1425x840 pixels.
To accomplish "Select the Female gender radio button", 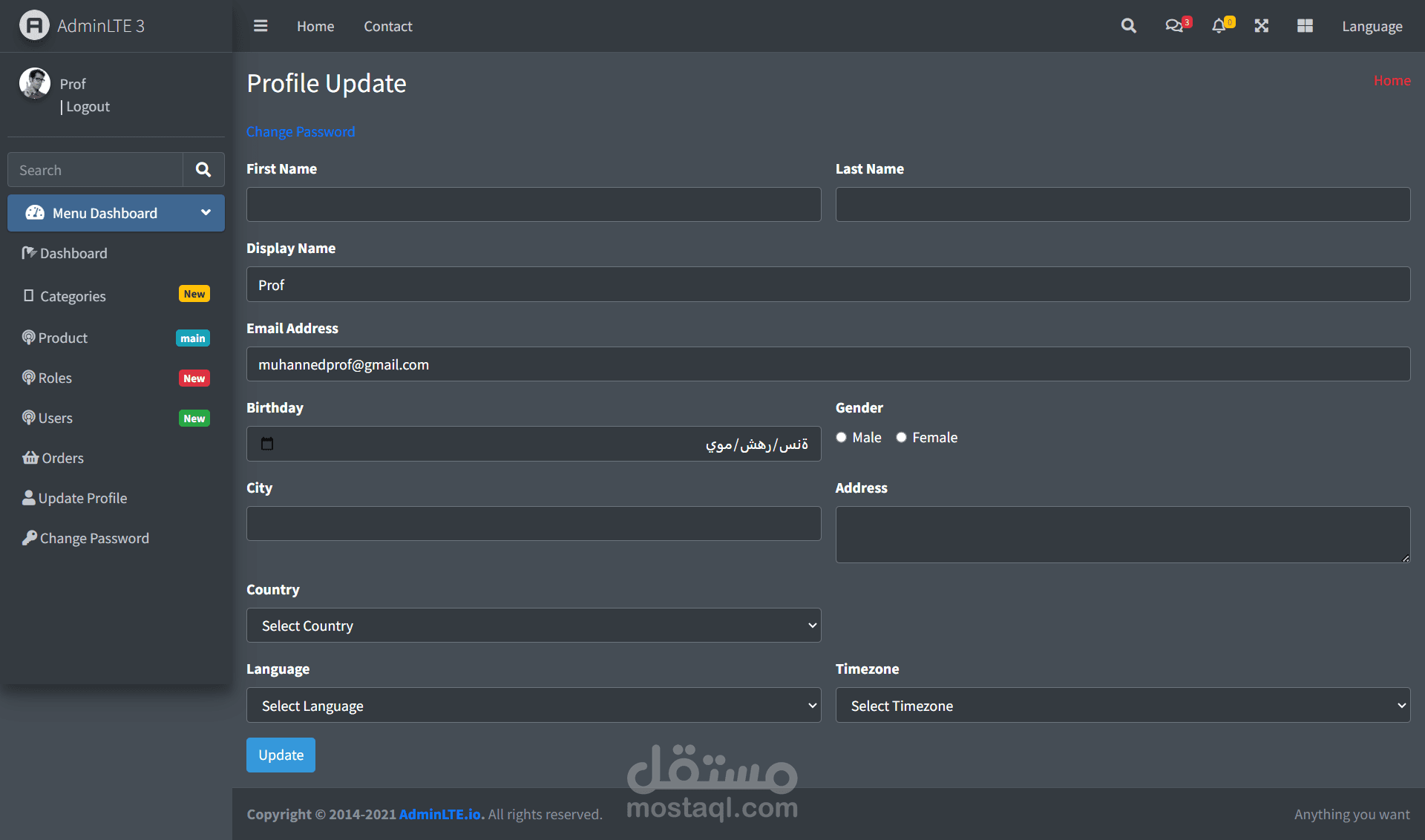I will point(901,437).
